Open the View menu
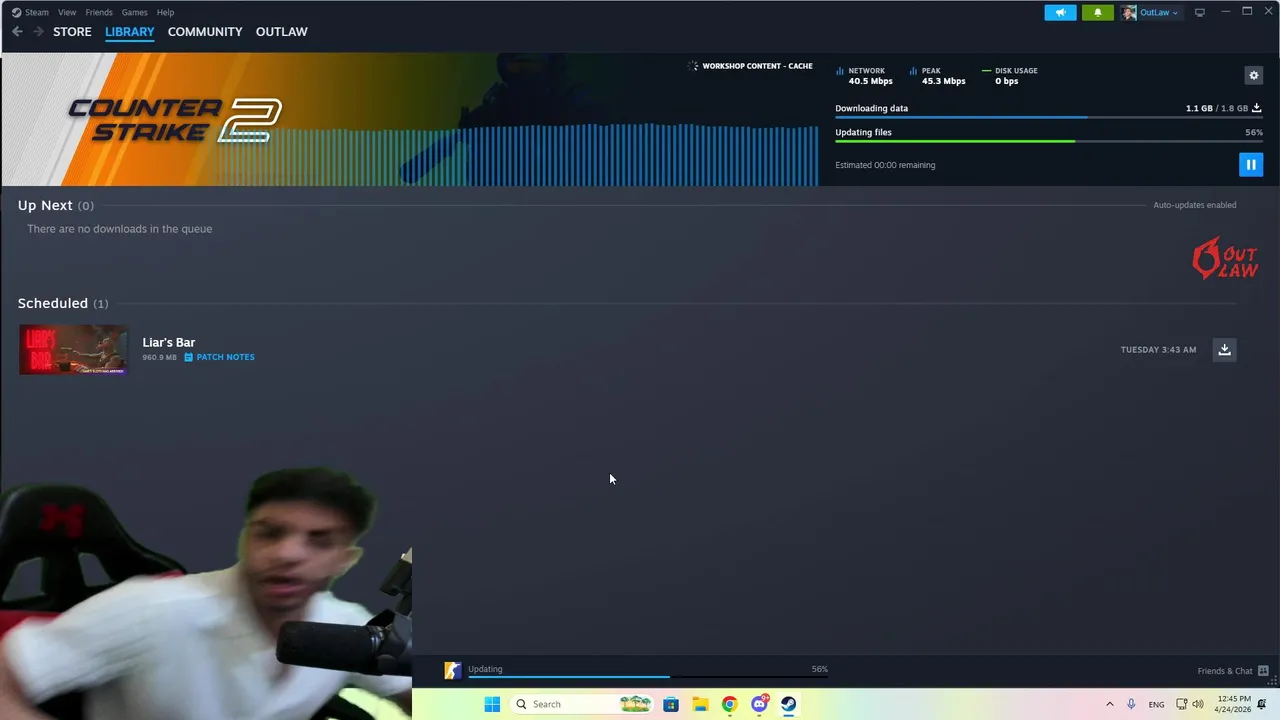This screenshot has height=720, width=1280. [67, 12]
